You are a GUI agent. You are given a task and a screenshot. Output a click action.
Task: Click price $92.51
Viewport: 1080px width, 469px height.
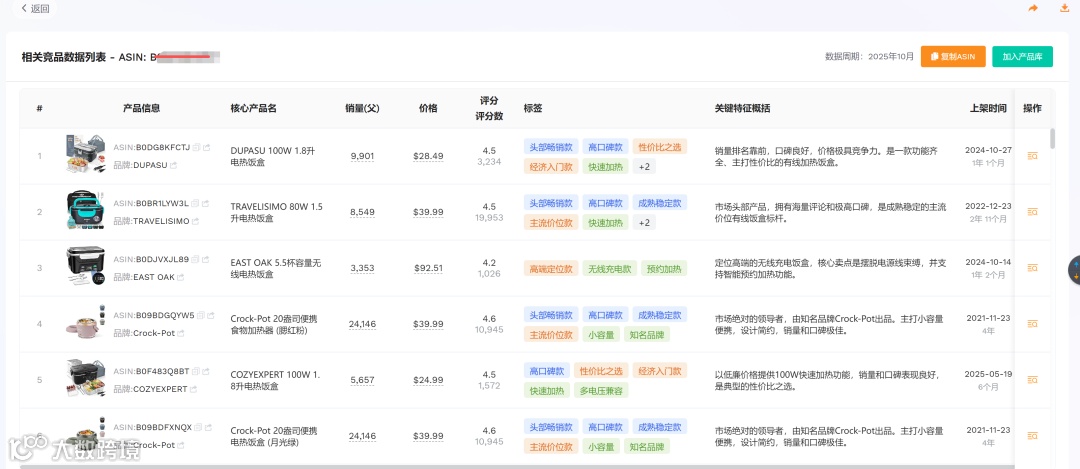click(428, 268)
